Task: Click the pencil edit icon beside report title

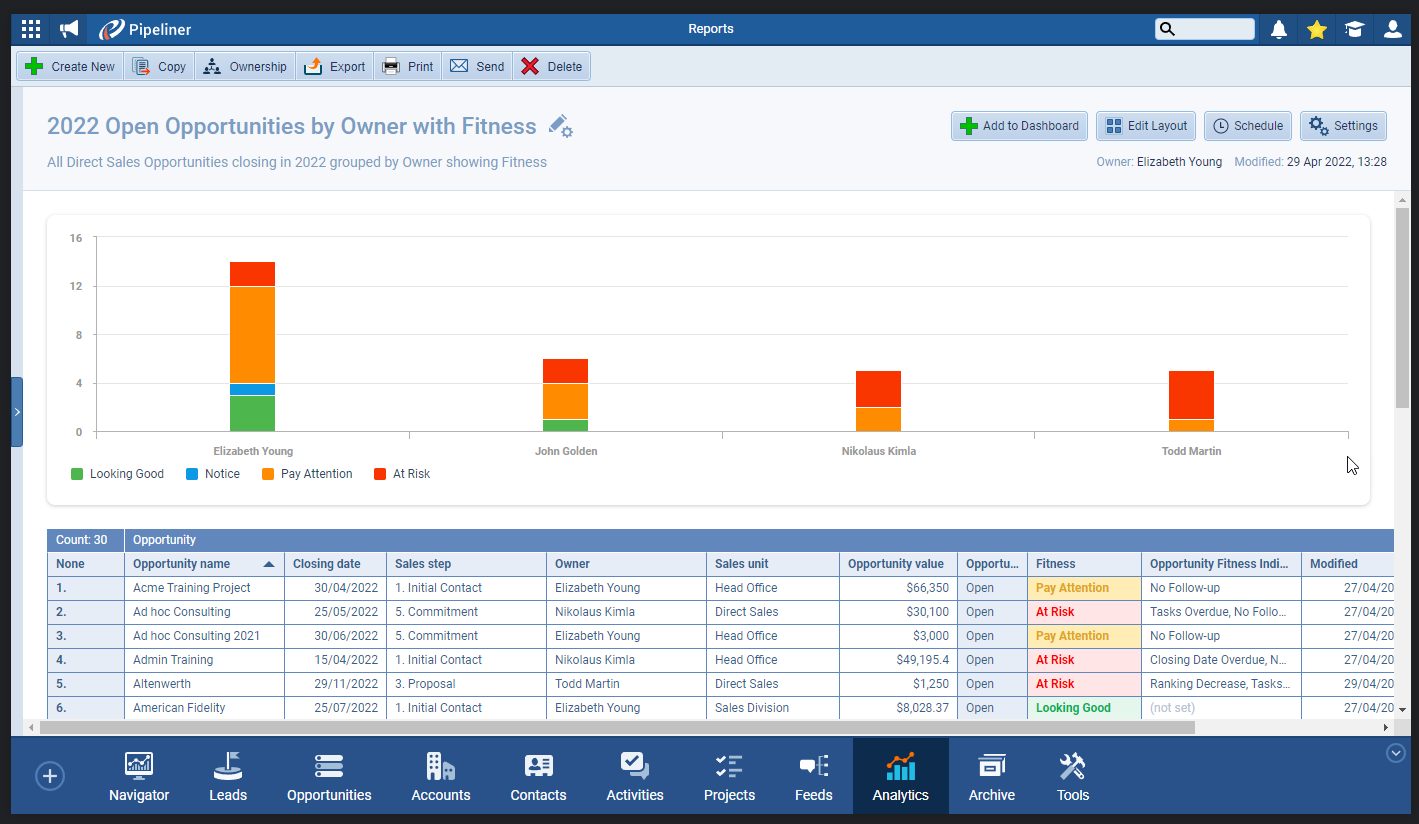Action: click(560, 127)
